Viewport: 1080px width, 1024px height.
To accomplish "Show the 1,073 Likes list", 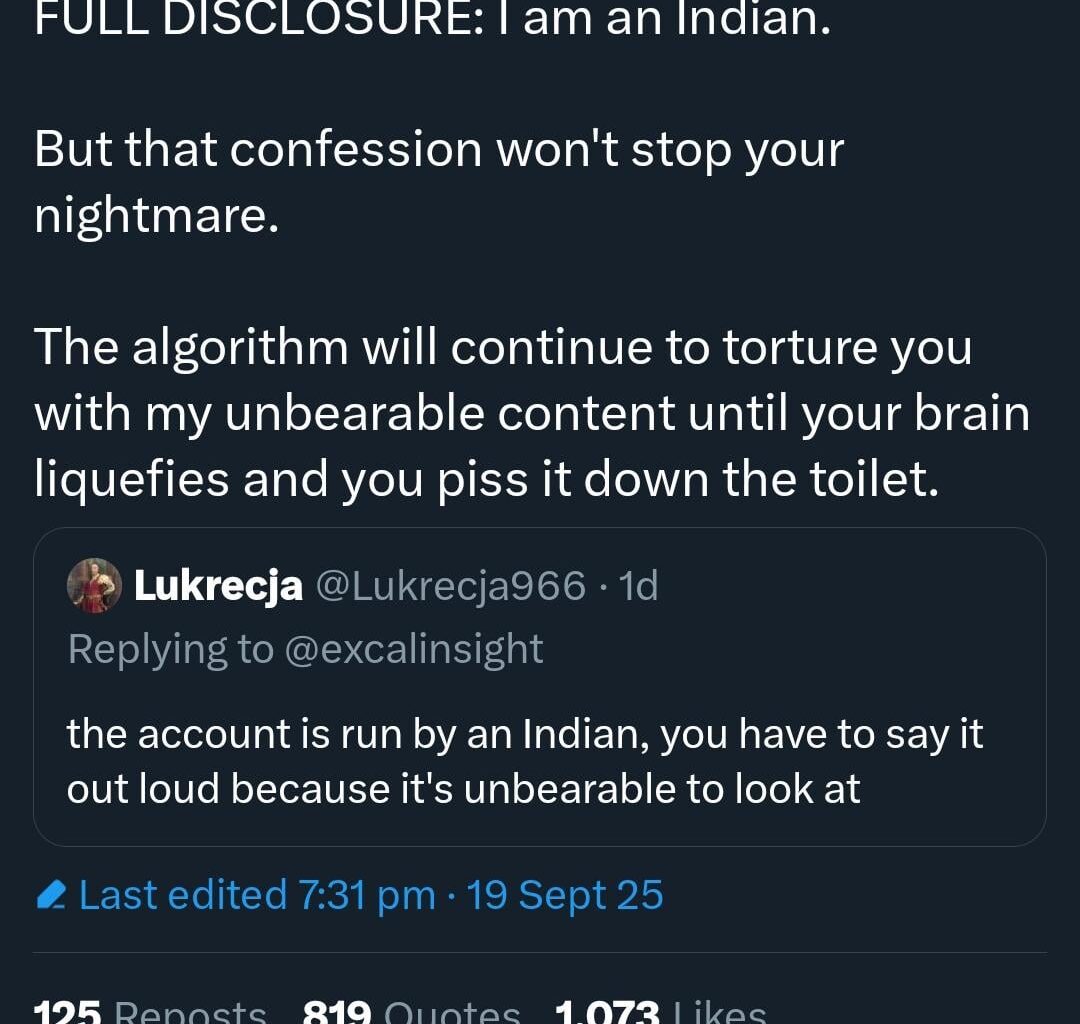I will [x=660, y=1012].
